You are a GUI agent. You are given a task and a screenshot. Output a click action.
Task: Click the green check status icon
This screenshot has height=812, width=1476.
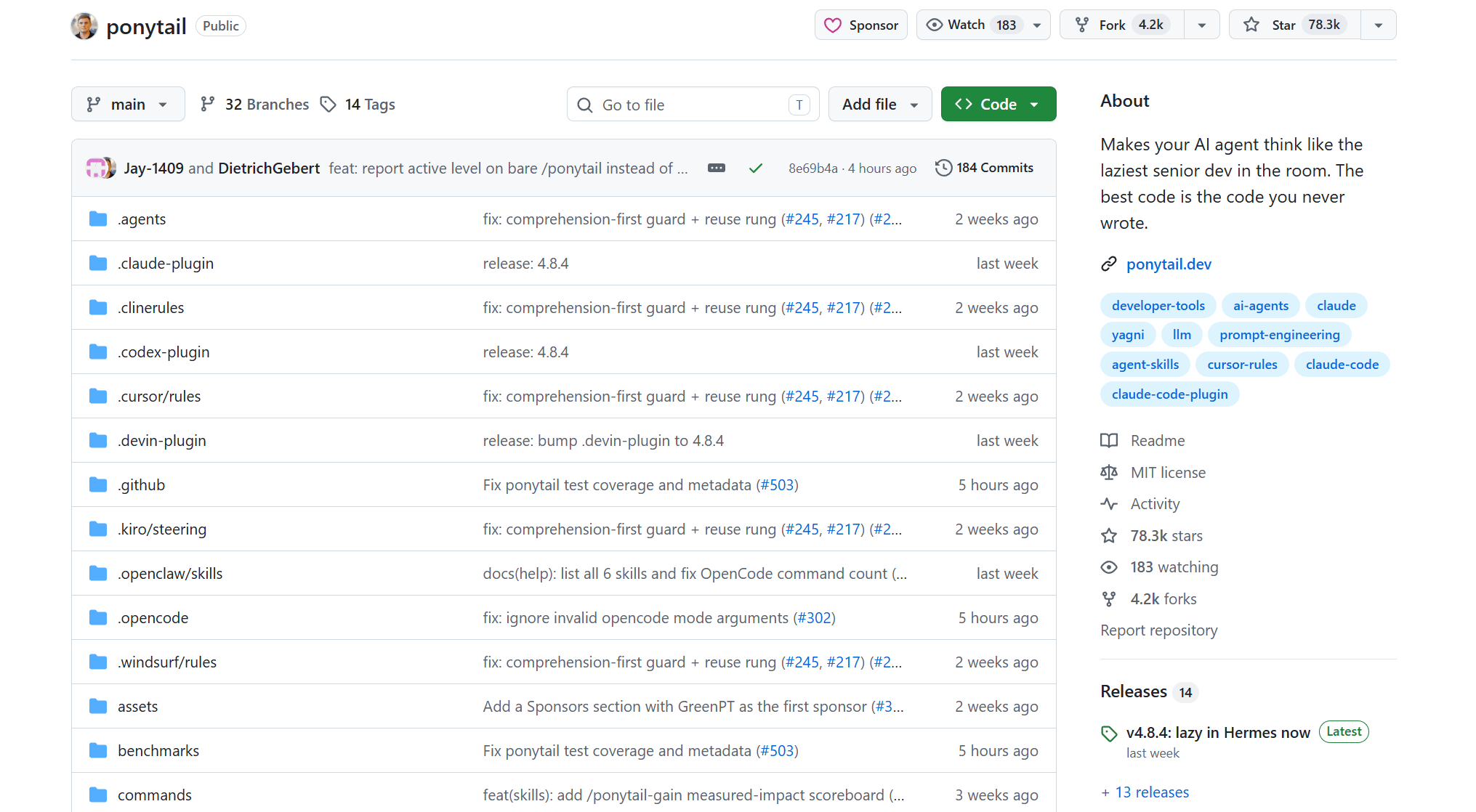756,168
